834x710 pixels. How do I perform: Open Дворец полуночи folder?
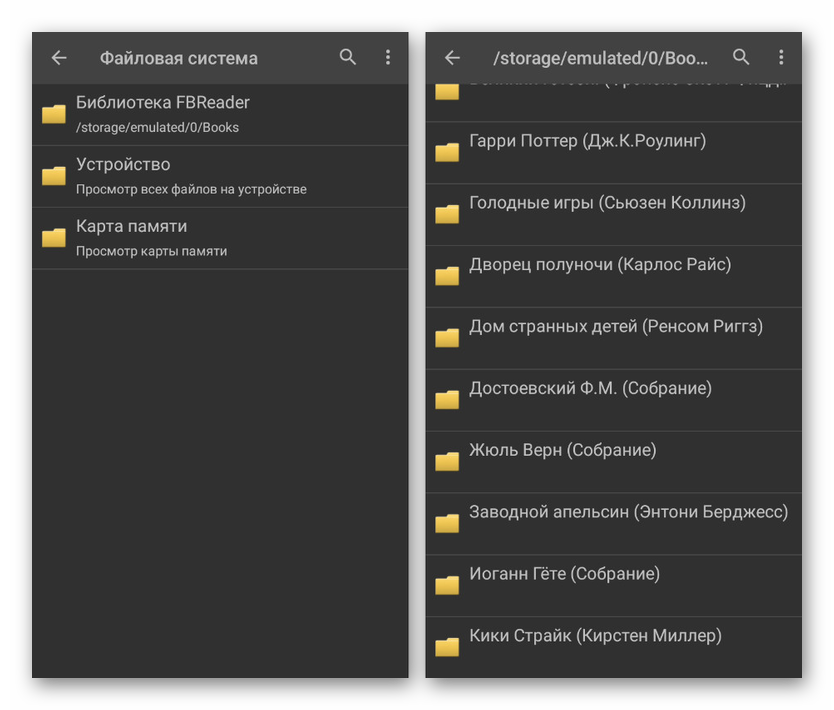point(600,265)
